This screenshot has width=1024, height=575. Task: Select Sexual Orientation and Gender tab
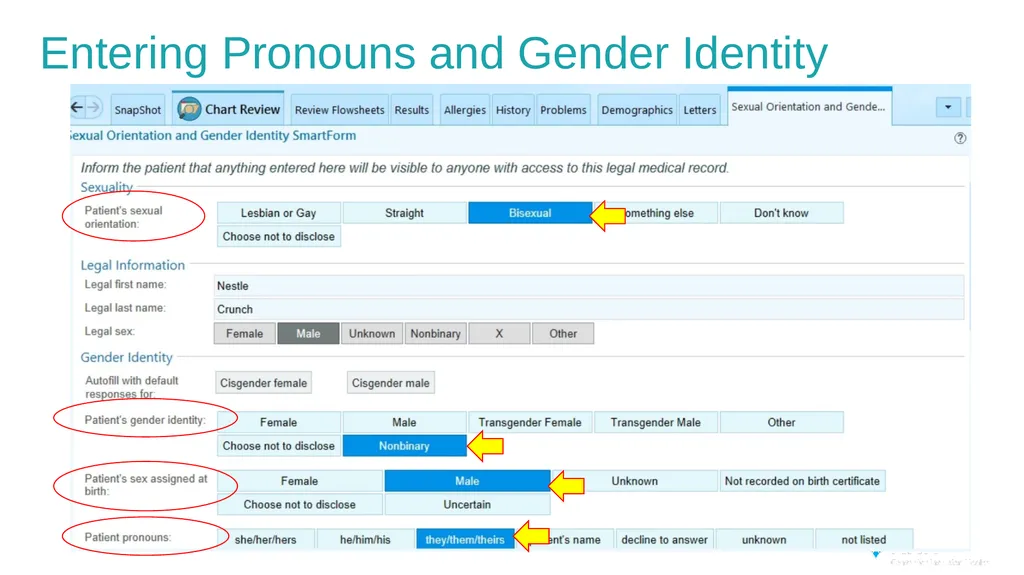[x=808, y=107]
